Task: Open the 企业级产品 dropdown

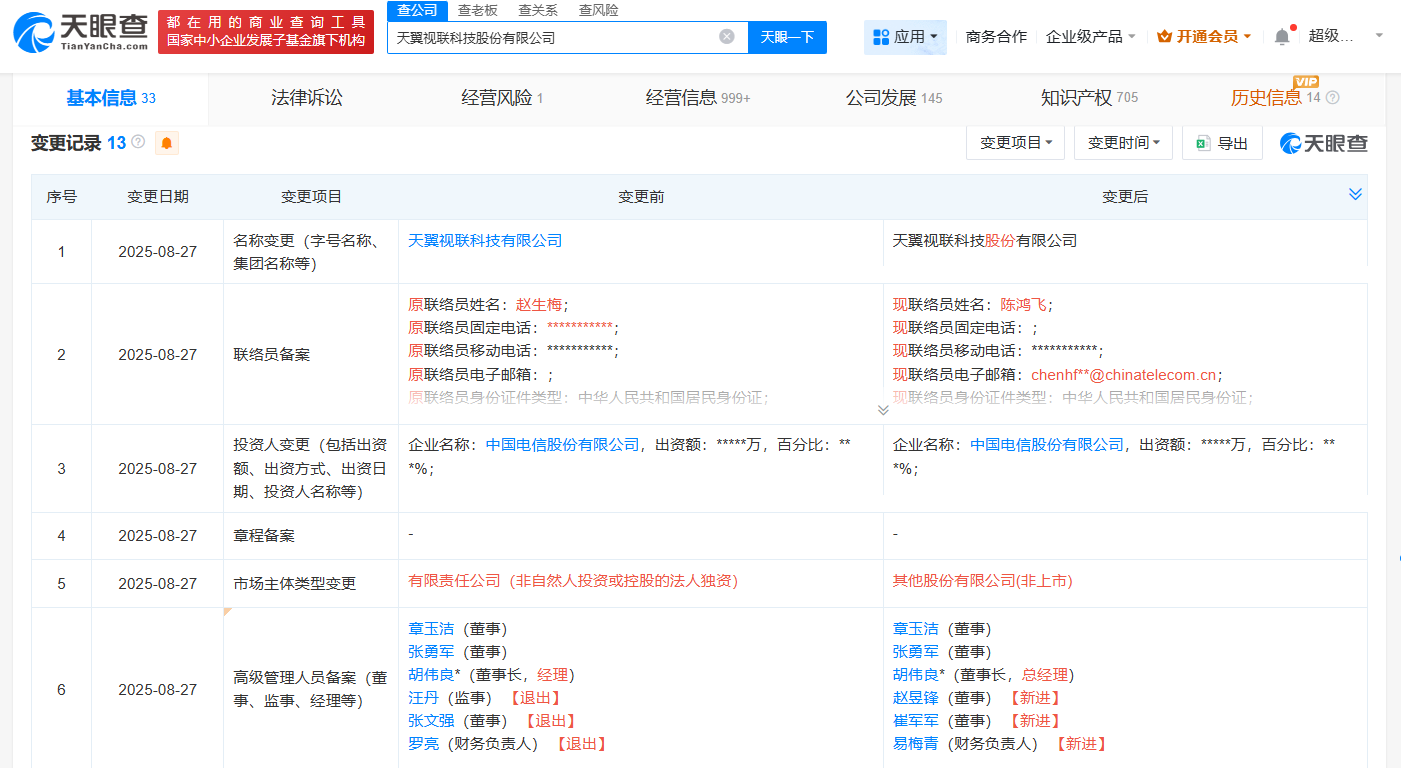Action: pos(1090,37)
